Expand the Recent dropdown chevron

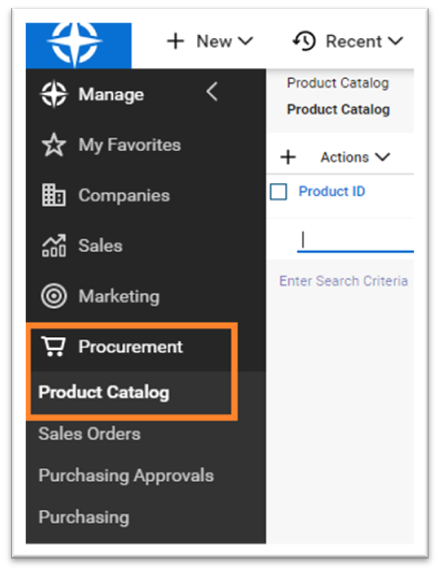(x=395, y=41)
